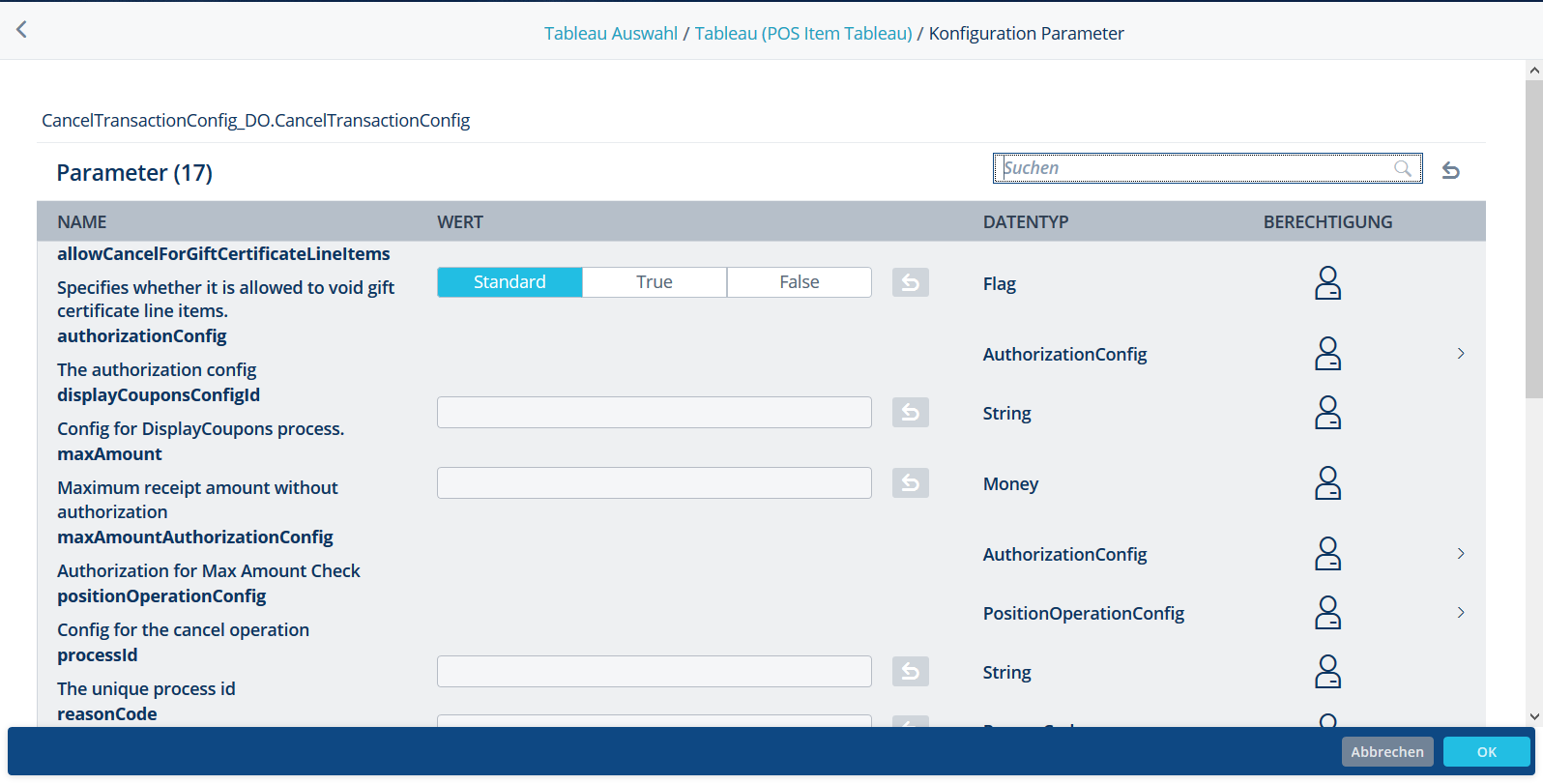Confirm with the OK button
The height and width of the screenshot is (784, 1543).
[x=1487, y=751]
